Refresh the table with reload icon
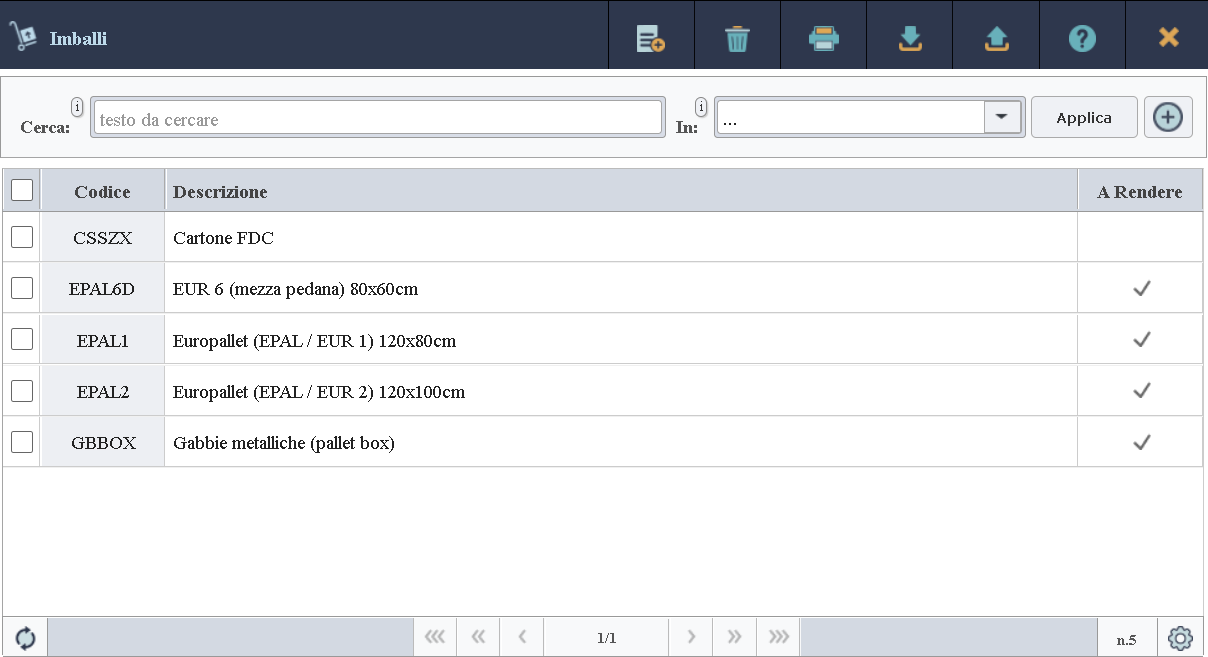Screen dimensions: 1208x657 pyautogui.click(x=25, y=638)
